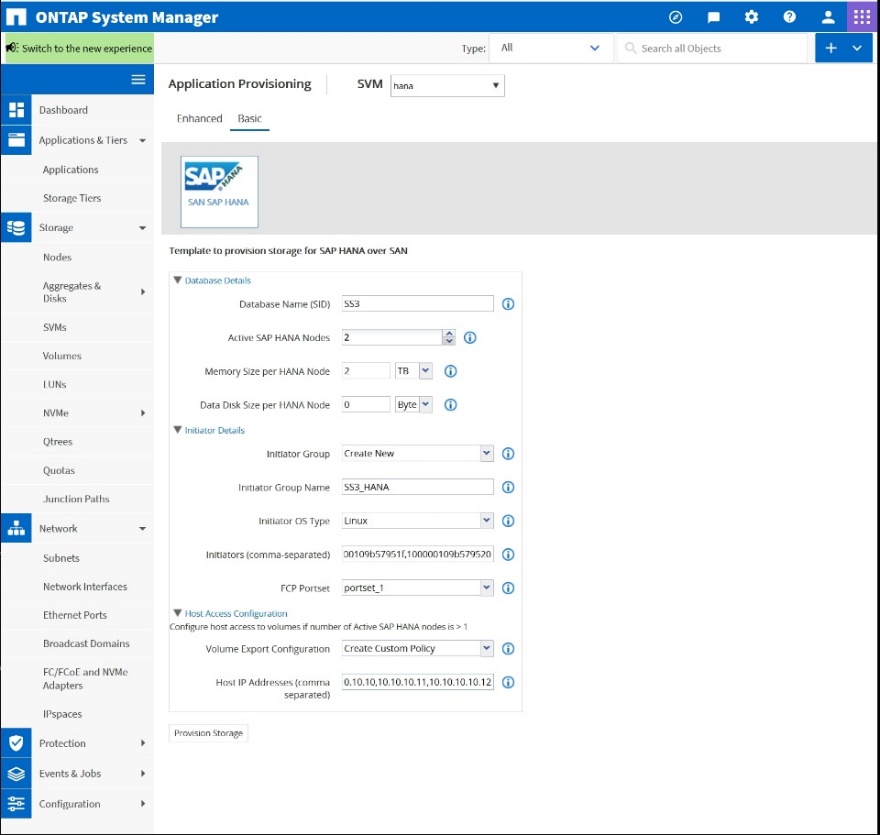Show info for Memory Size per HANA Node
The image size is (880, 835).
coord(451,371)
